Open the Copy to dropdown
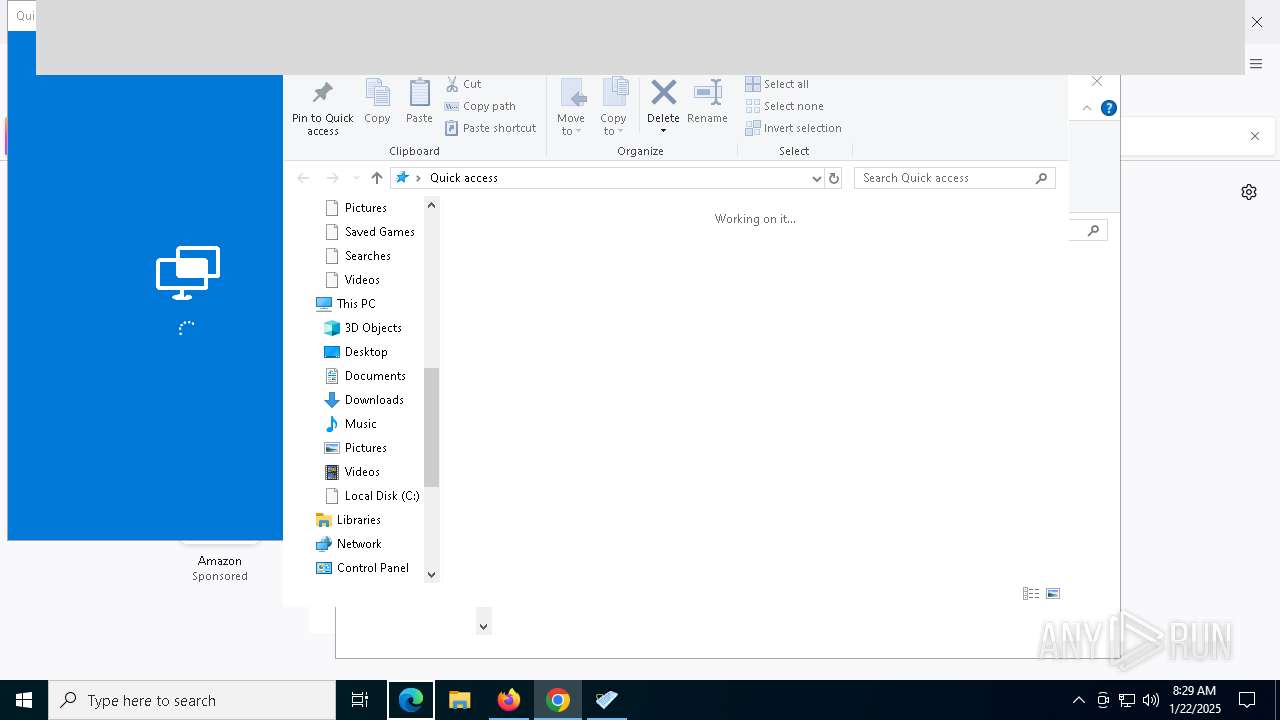1280x720 pixels. click(613, 108)
